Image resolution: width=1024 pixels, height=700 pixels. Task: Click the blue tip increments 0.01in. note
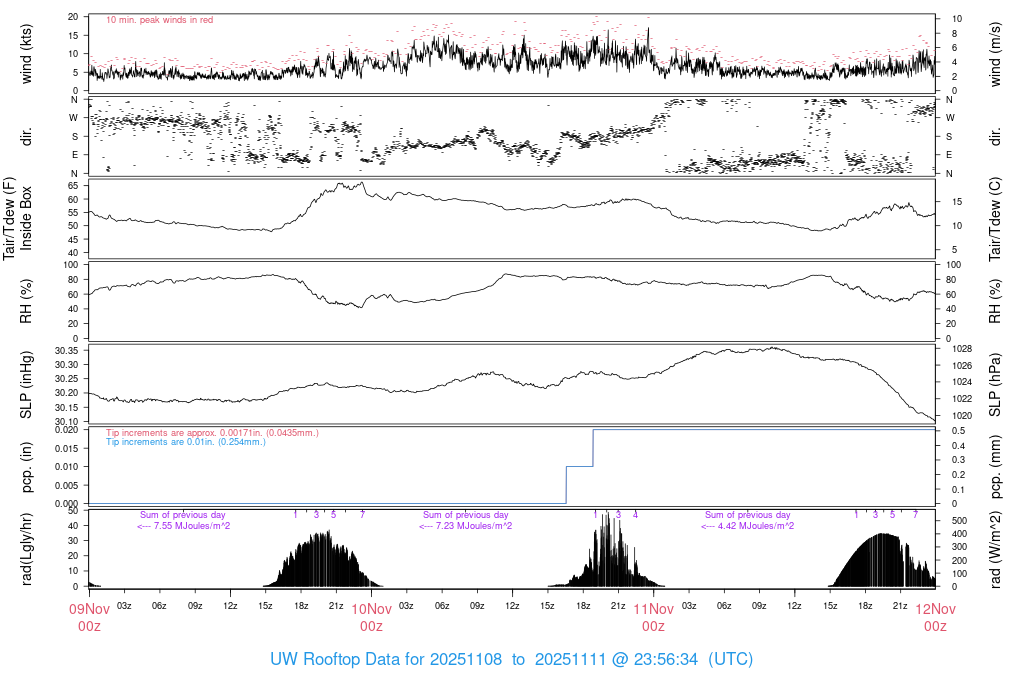185,442
